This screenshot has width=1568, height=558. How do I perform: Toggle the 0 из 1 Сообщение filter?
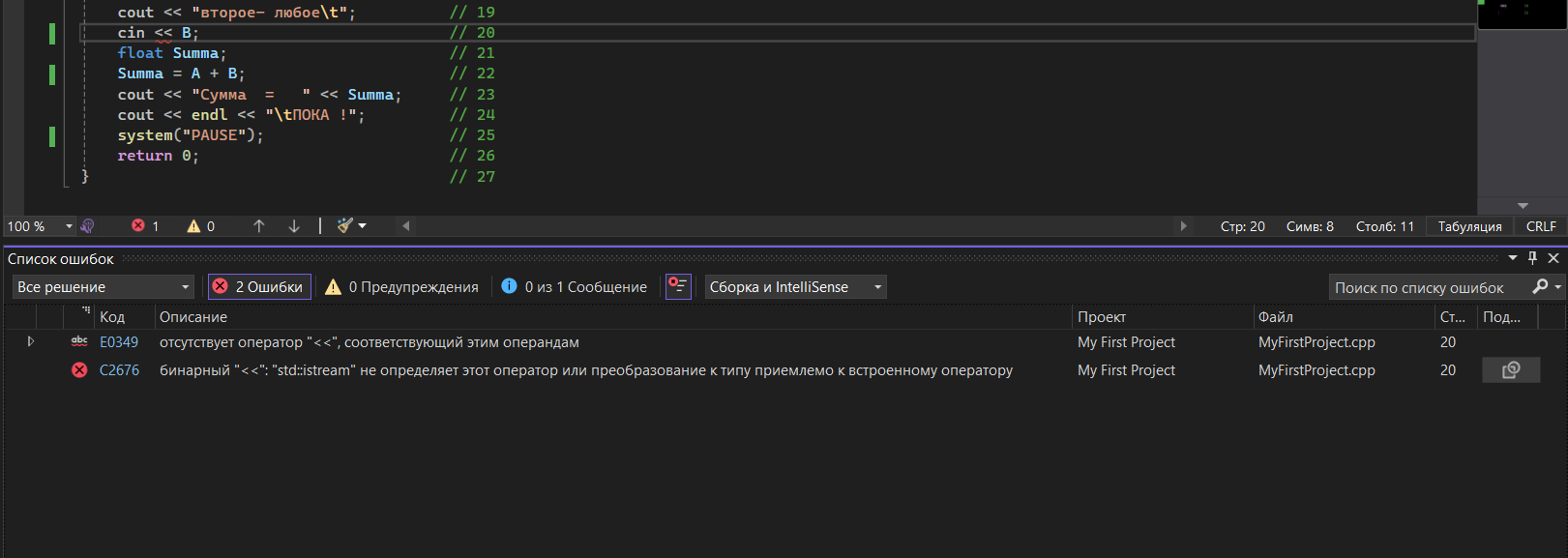pos(575,286)
